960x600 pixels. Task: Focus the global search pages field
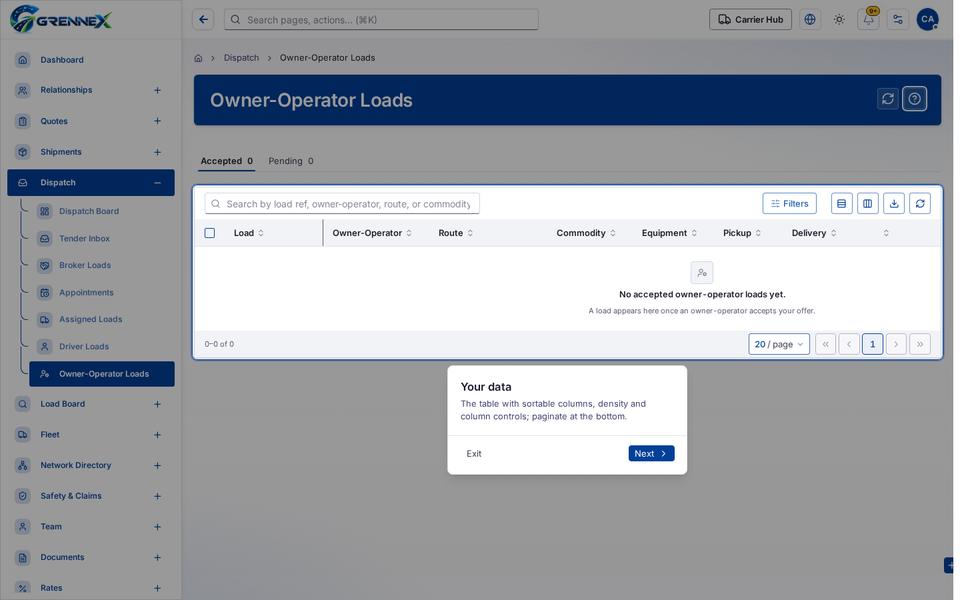[x=381, y=20]
